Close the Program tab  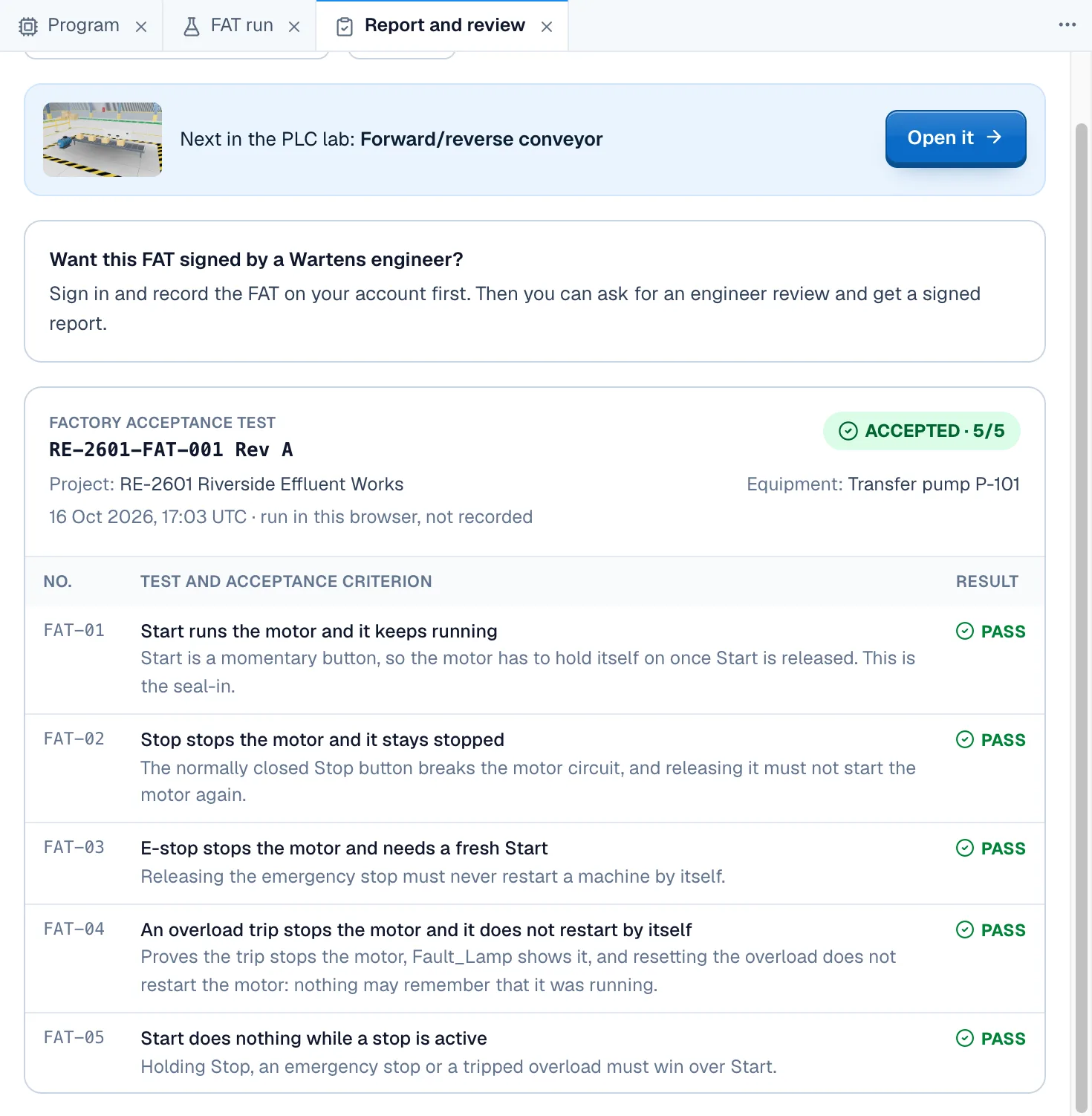coord(141,27)
